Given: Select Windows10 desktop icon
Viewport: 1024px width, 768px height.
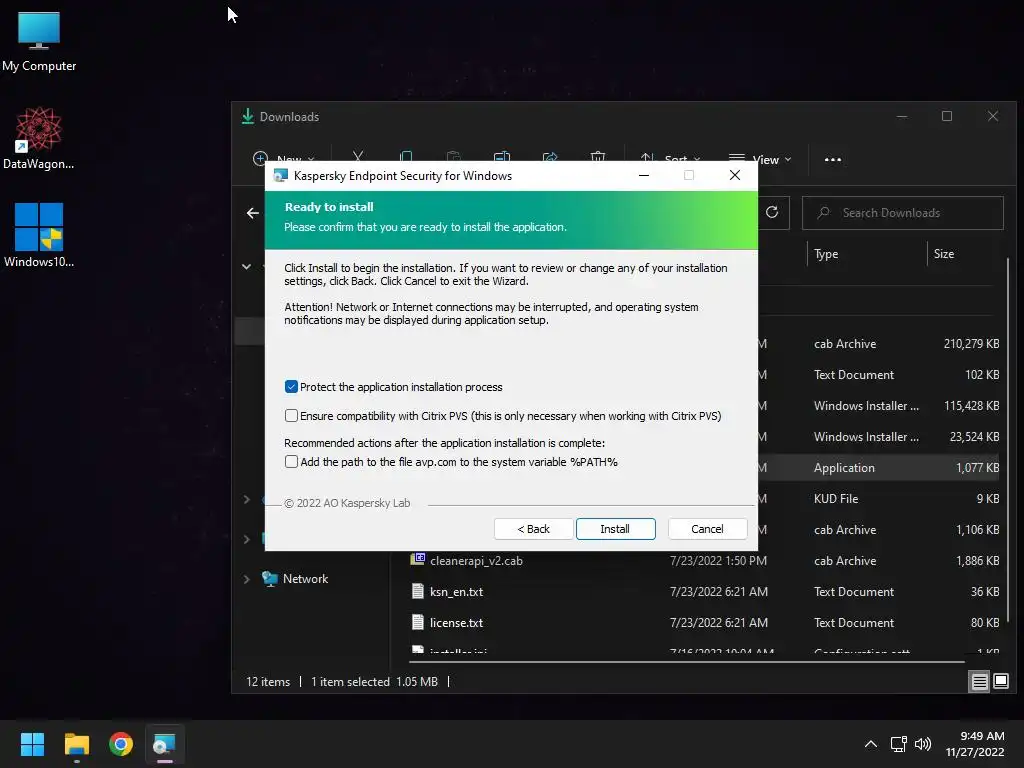Looking at the screenshot, I should pos(39,235).
